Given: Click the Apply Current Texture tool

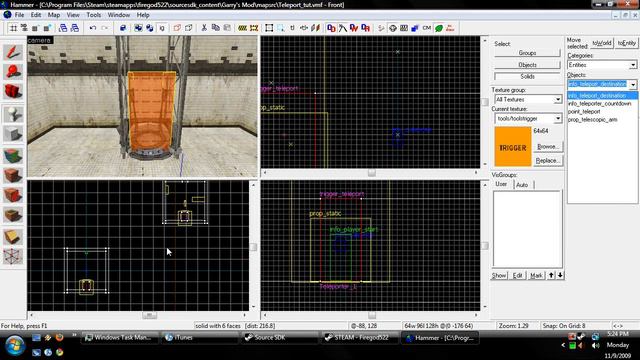Looking at the screenshot, I should [13, 175].
